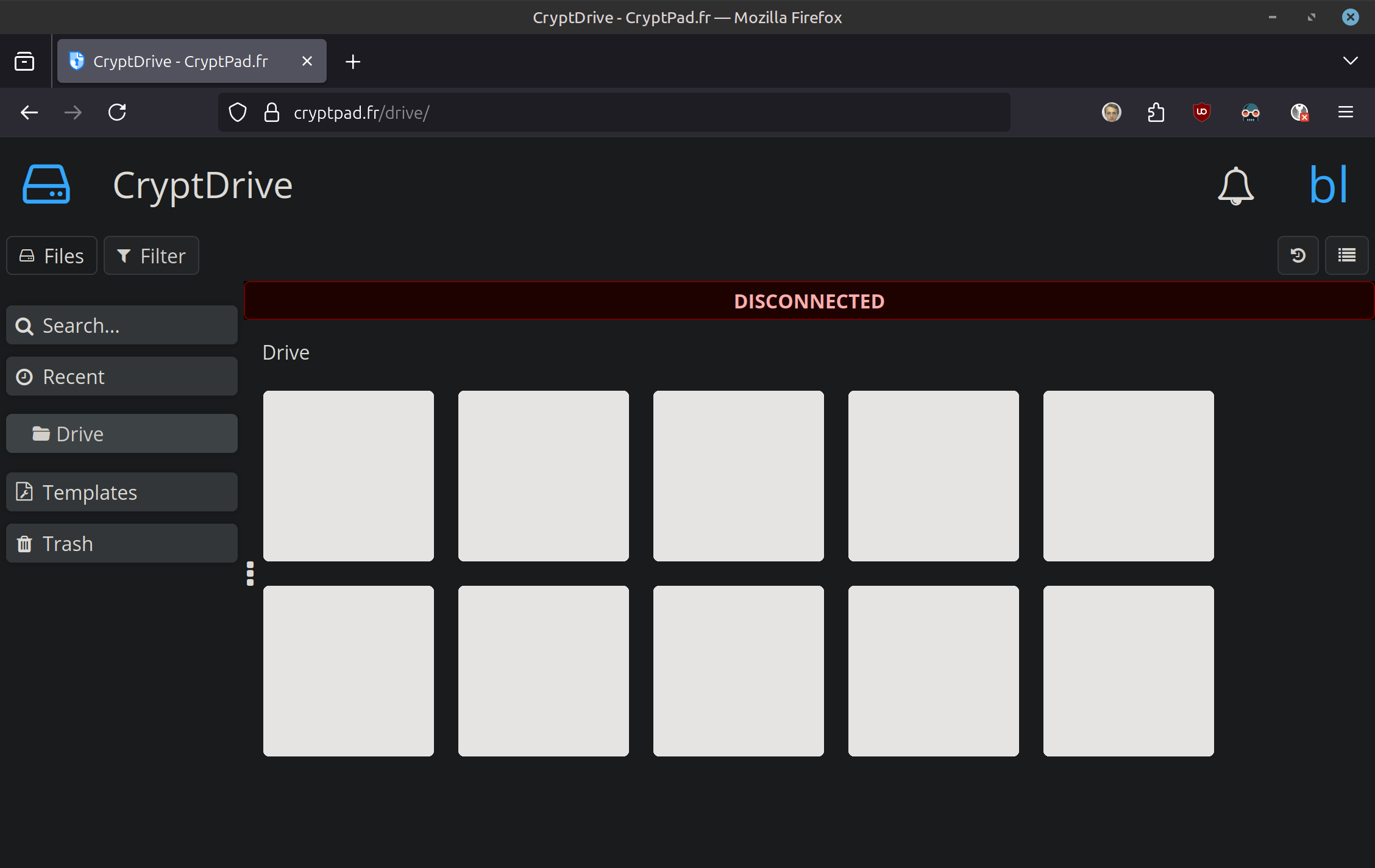The width and height of the screenshot is (1375, 868).
Task: Click the CryptDrive logo icon
Action: pos(46,184)
